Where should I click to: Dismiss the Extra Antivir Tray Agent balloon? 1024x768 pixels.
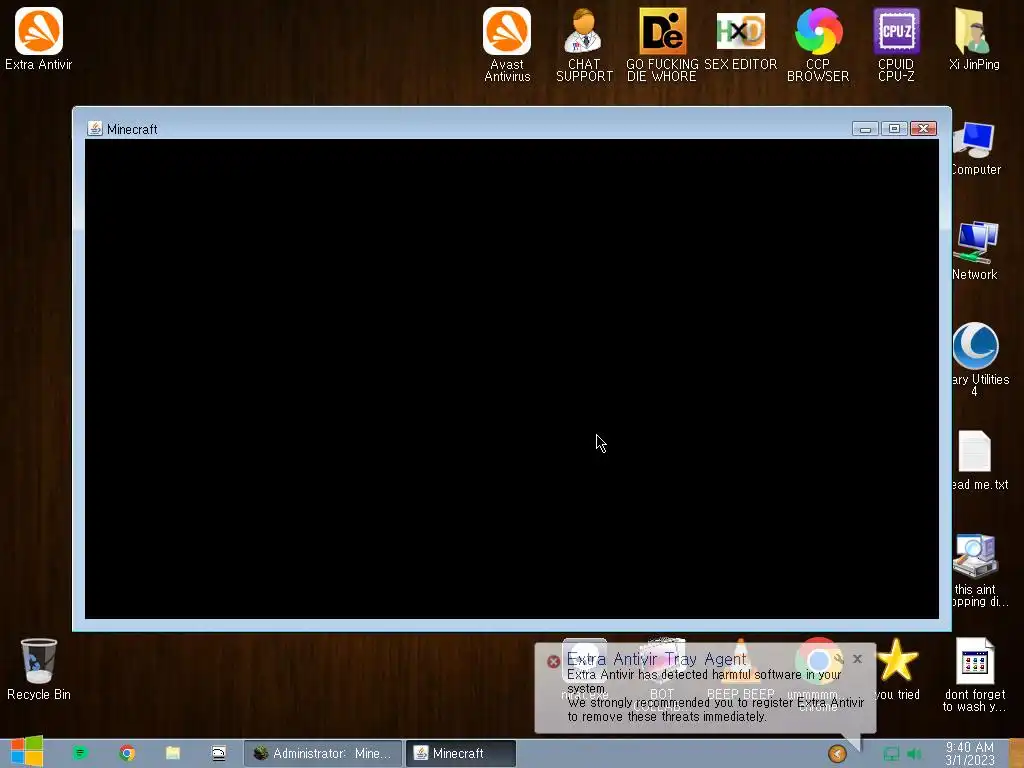point(857,659)
